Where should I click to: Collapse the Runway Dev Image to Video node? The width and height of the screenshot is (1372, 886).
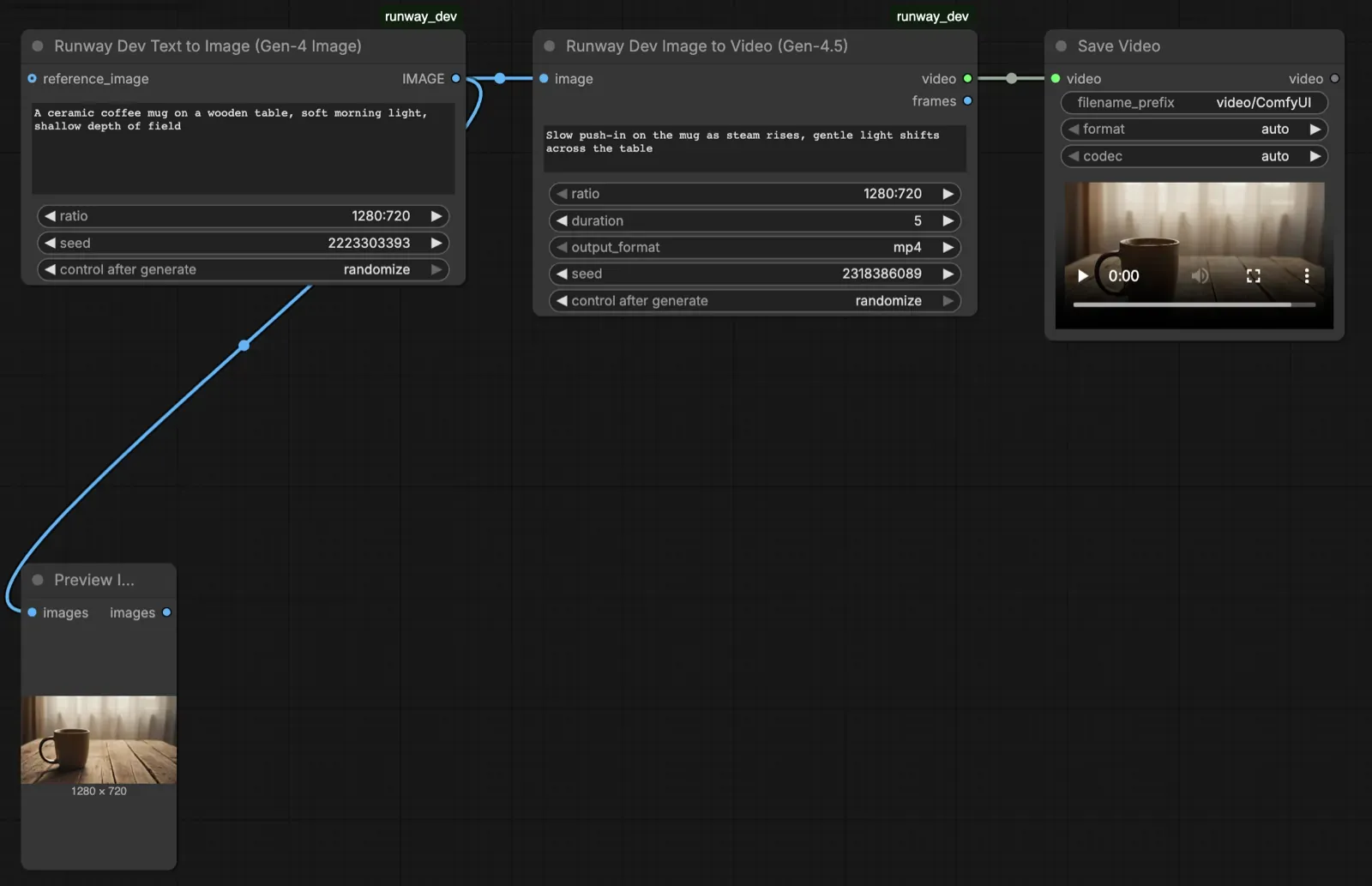(550, 46)
